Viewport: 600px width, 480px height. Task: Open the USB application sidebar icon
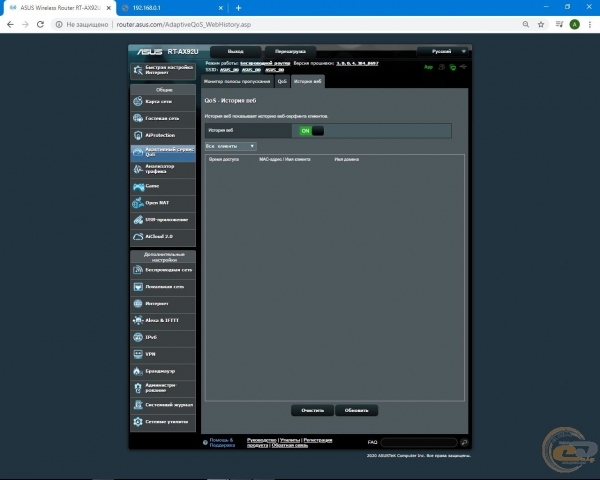[x=138, y=220]
